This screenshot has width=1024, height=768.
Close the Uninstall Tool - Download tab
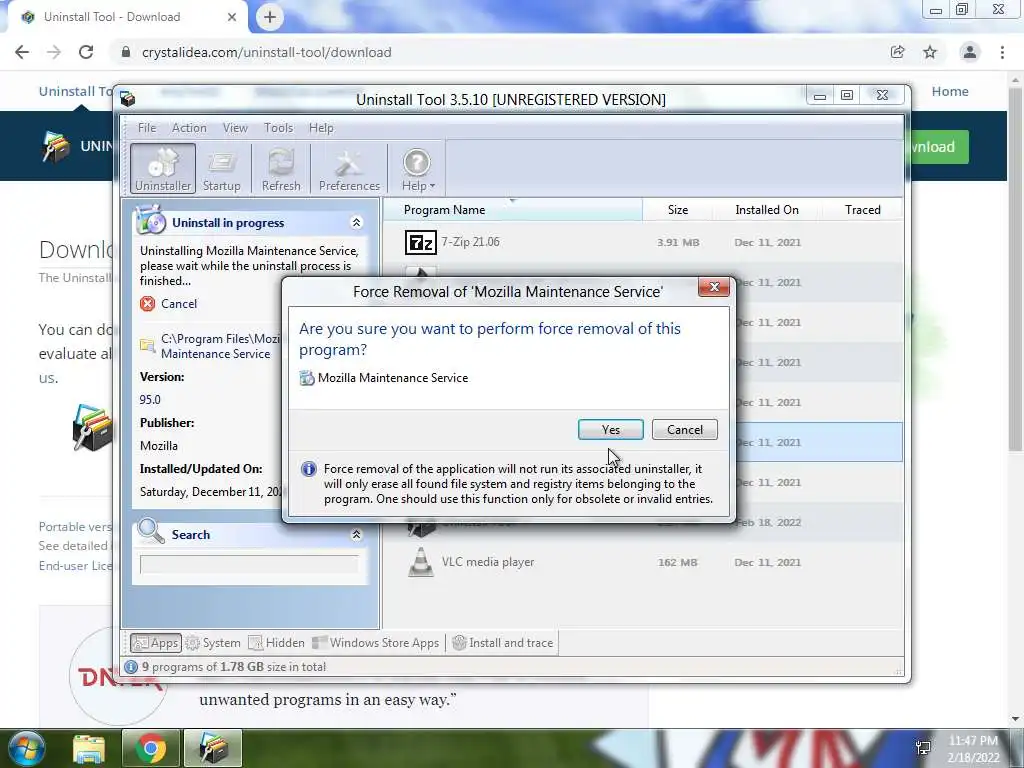pos(232,17)
